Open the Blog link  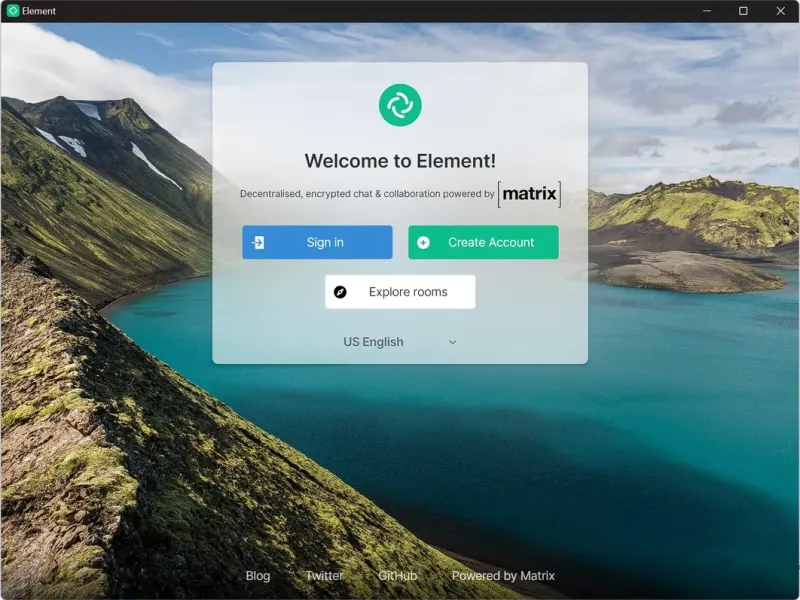coord(258,576)
